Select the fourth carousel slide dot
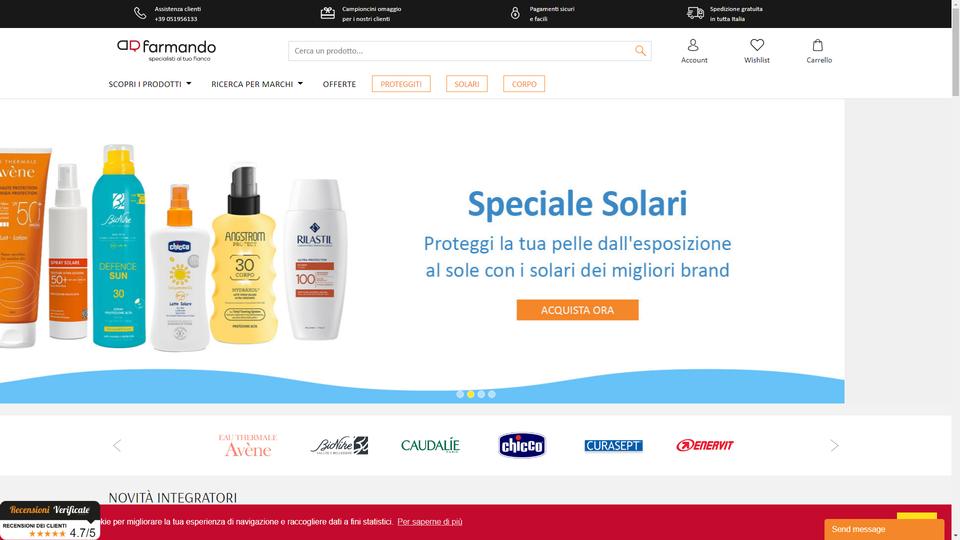This screenshot has height=540, width=960. click(x=492, y=394)
